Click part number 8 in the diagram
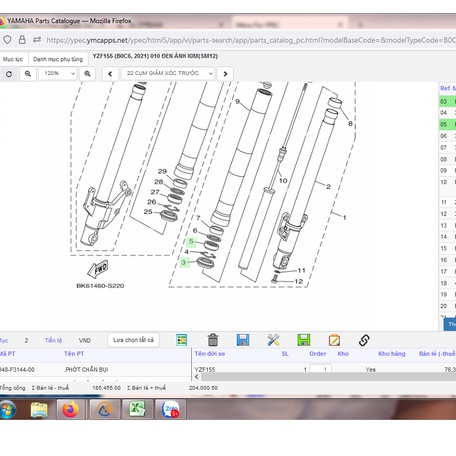The image size is (456, 456). point(350,124)
